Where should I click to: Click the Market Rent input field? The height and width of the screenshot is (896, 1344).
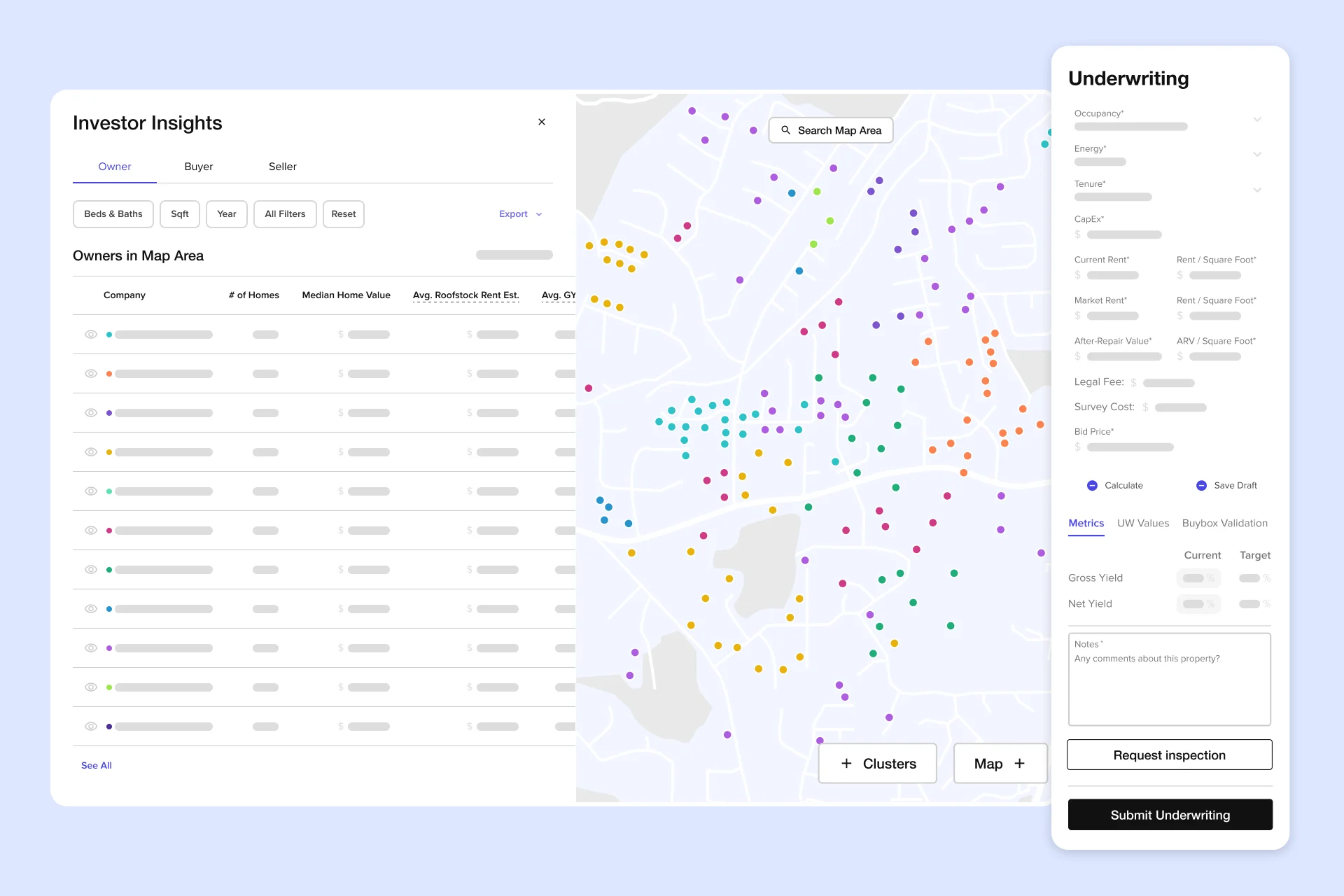tap(1107, 316)
